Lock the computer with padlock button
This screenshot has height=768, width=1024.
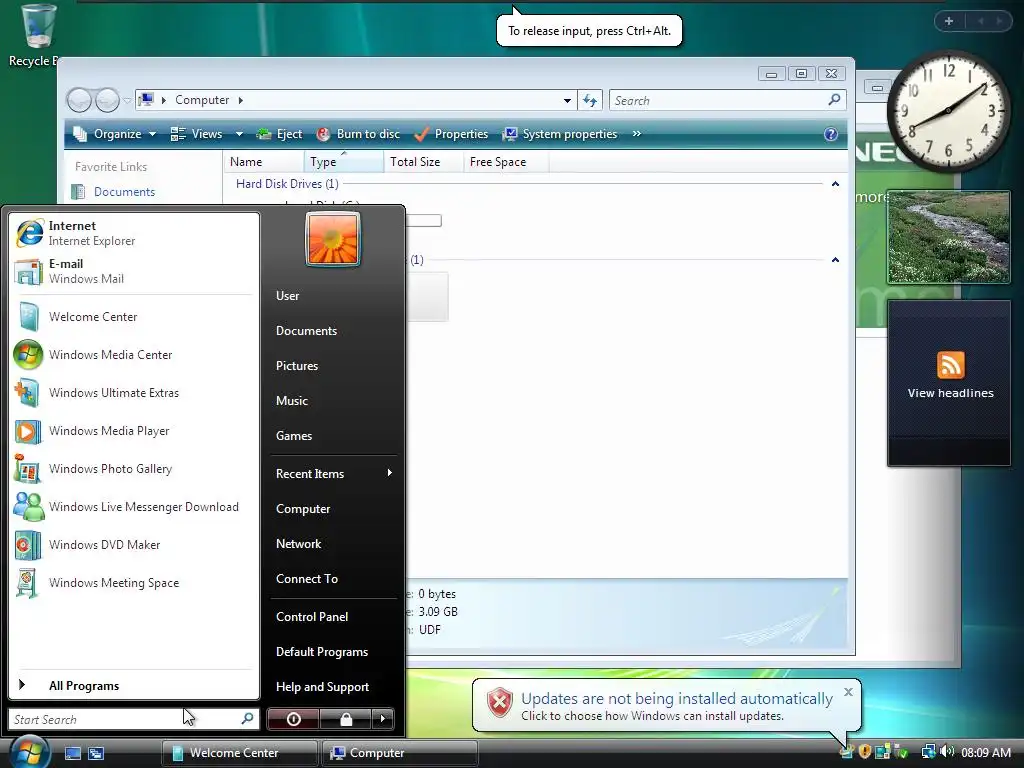345,719
